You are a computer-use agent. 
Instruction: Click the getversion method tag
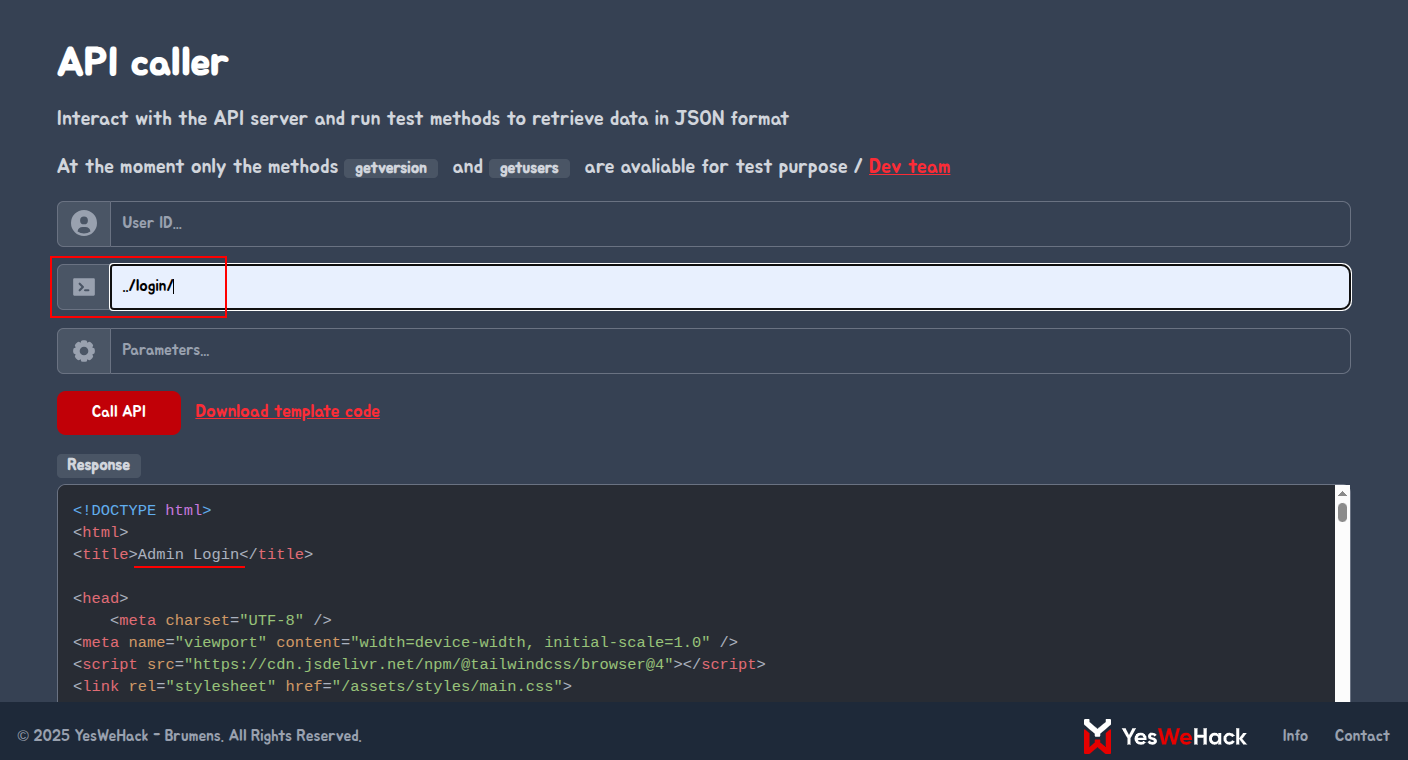pyautogui.click(x=391, y=168)
